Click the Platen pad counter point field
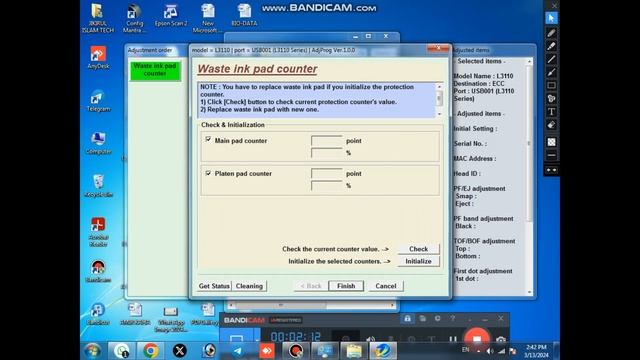This screenshot has height=360, width=640. click(x=327, y=173)
